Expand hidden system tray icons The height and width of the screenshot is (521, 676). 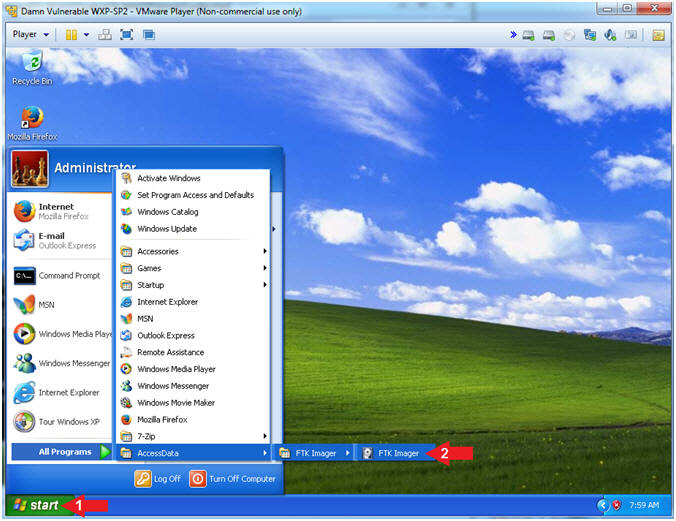pos(602,505)
